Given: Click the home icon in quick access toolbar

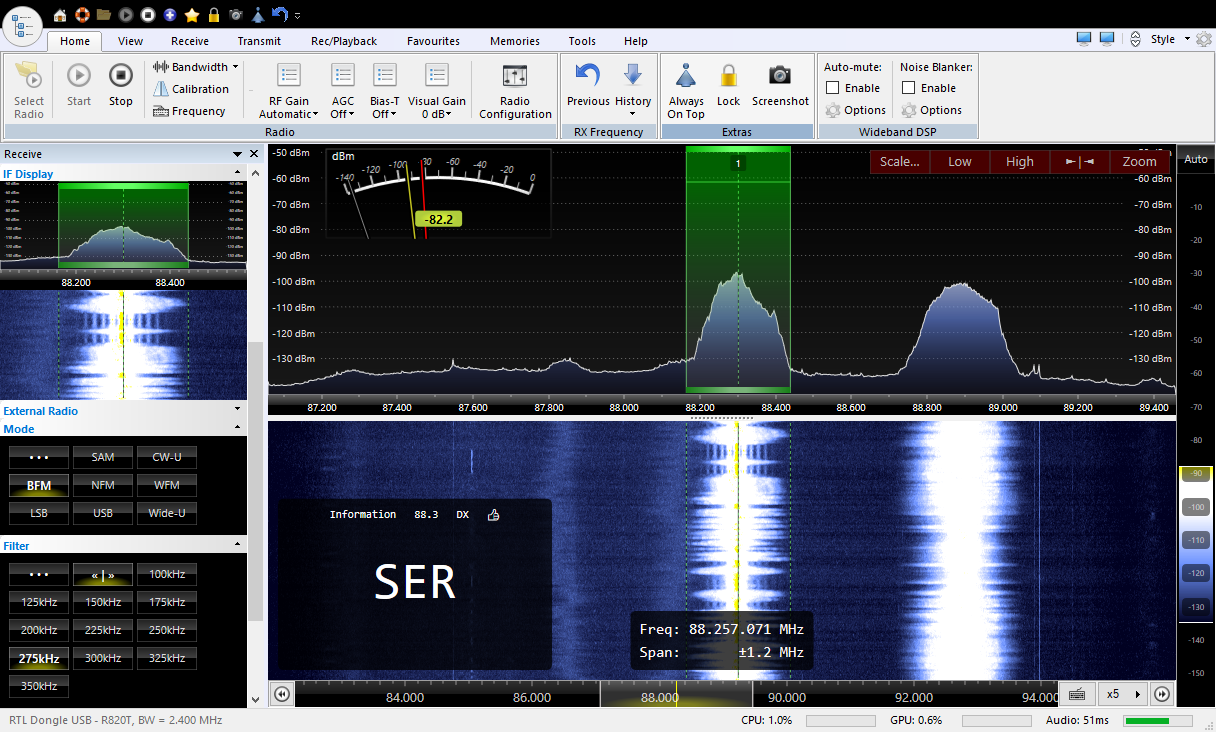Looking at the screenshot, I should pos(60,15).
